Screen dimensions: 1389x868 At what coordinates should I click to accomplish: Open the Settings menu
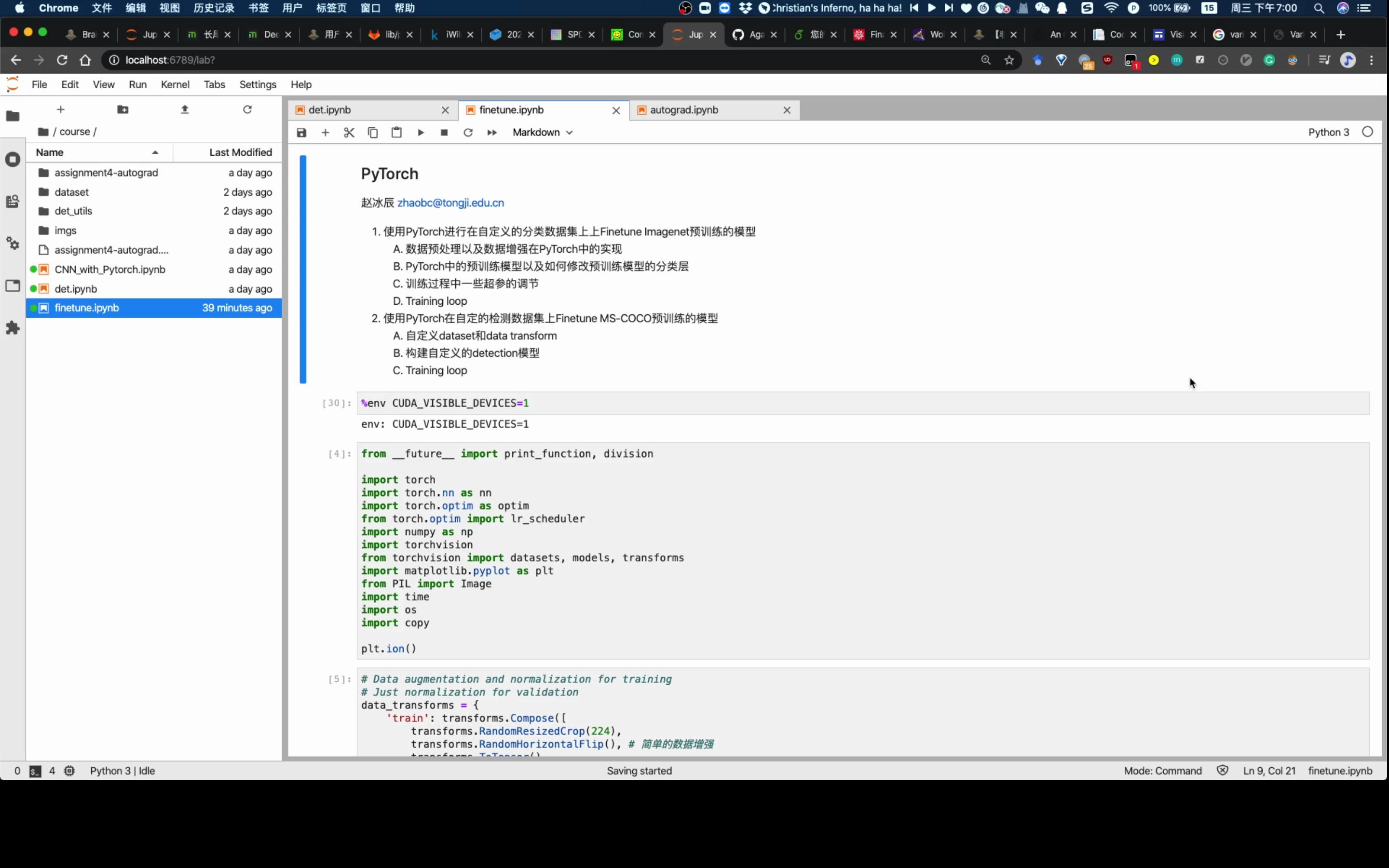258,84
